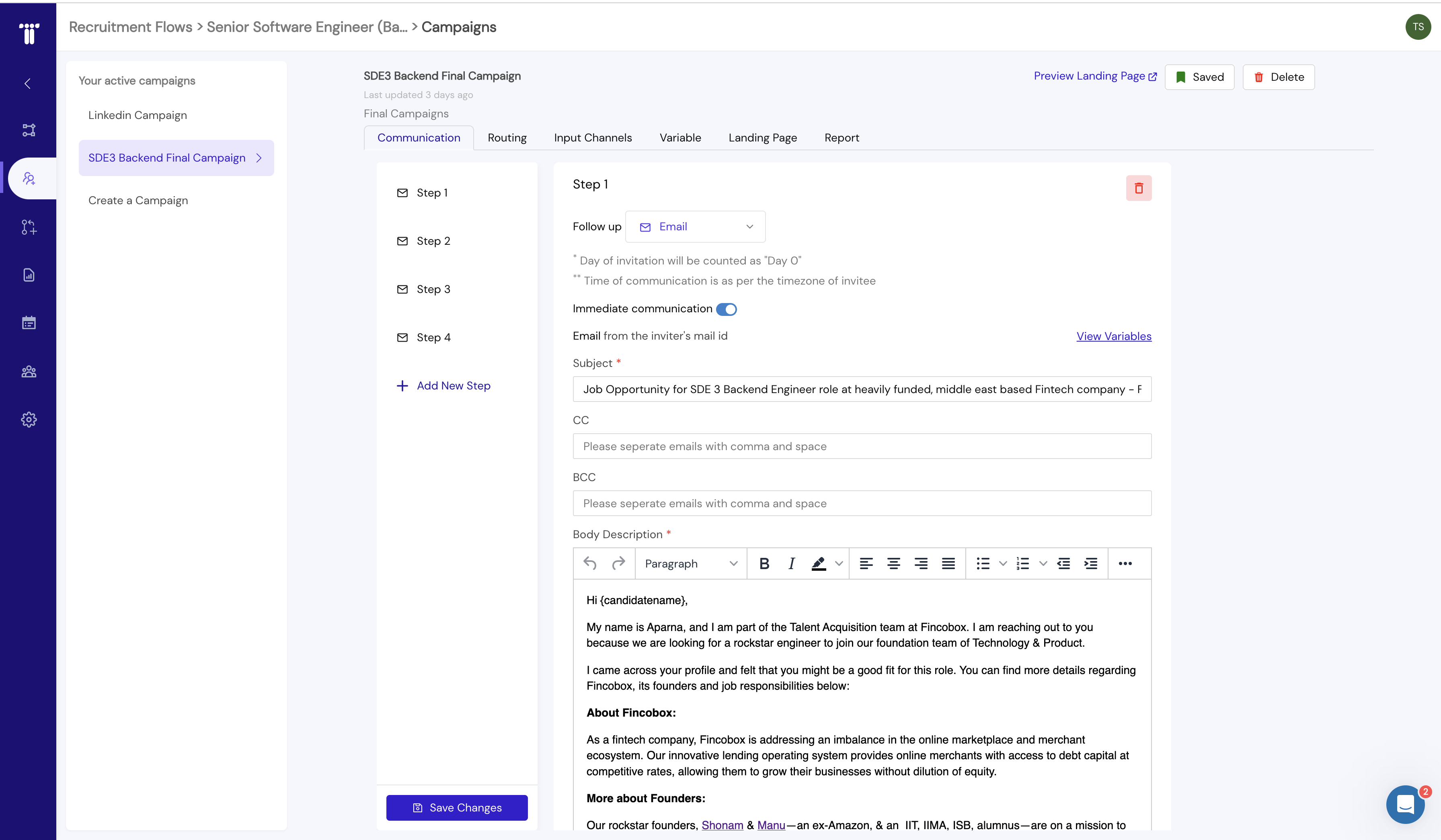Click the undo arrow in editor toolbar
The image size is (1441, 840).
point(590,563)
